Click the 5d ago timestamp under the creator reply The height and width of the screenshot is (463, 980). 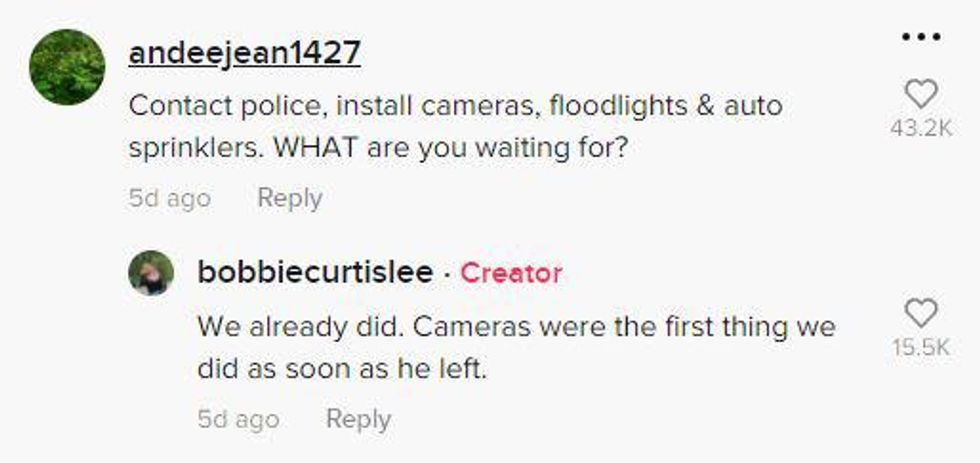click(x=238, y=418)
